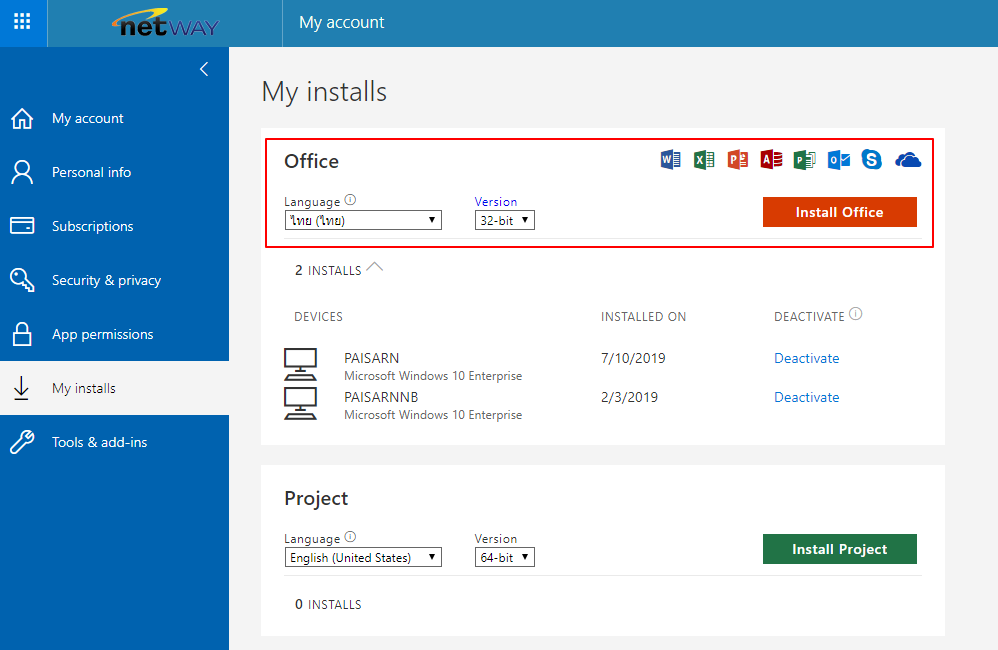Click the Skype icon in Office section
Viewport: 998px width, 650px height.
pos(872,160)
